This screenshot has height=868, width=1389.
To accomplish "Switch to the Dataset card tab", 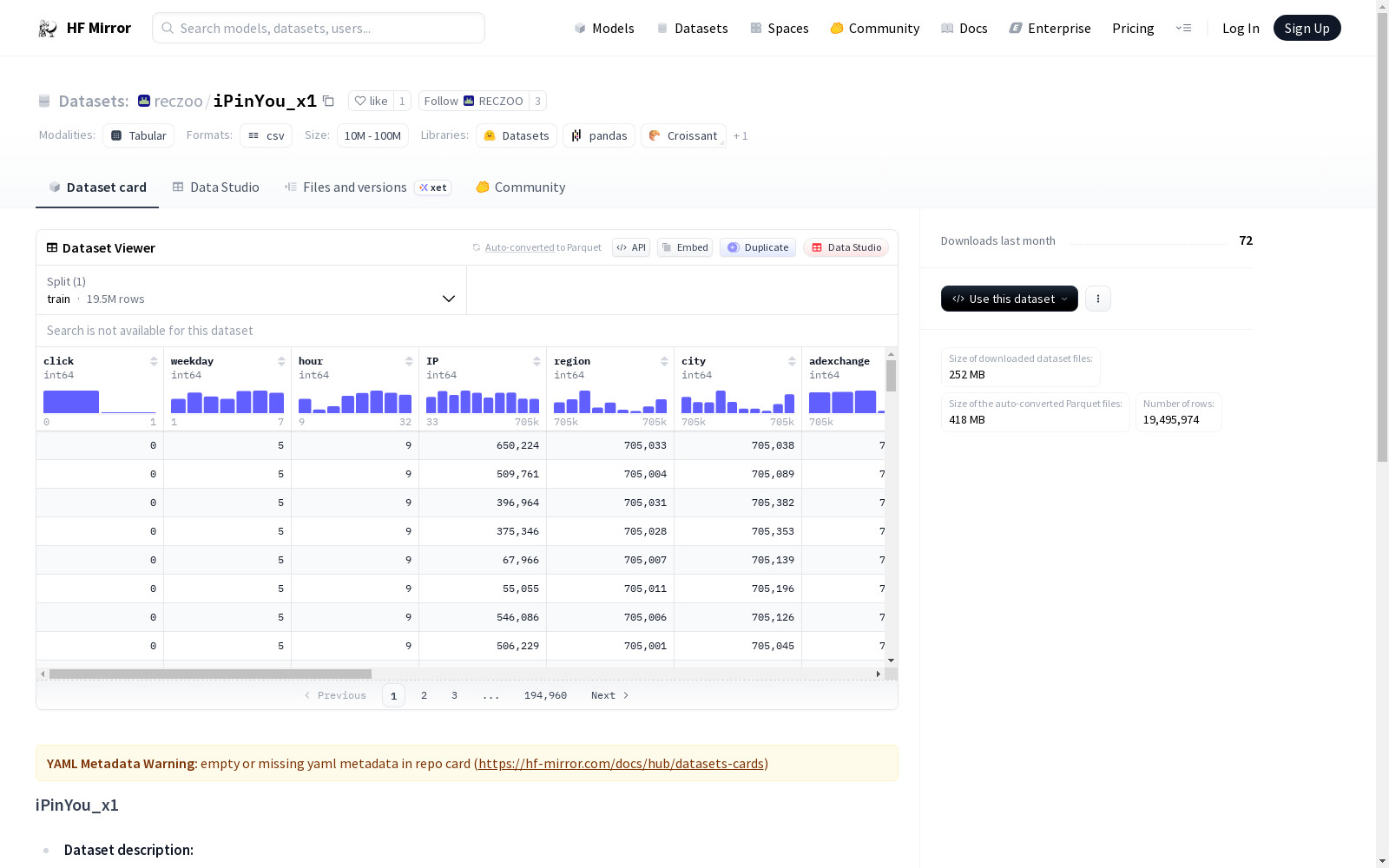I will pos(97,187).
